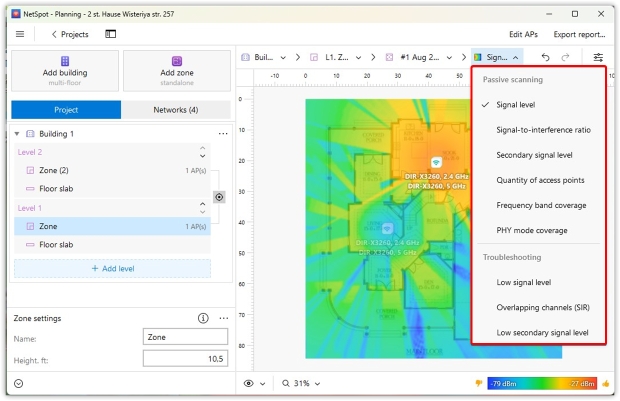The image size is (620, 401).
Task: Click the zone Name input field
Action: (x=185, y=337)
